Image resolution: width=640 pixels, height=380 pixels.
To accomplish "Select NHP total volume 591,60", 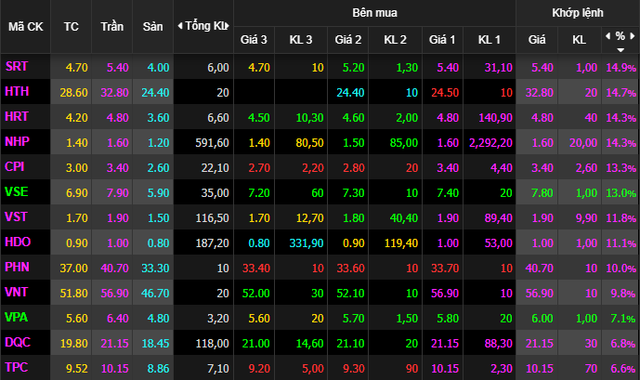I will 212,143.
